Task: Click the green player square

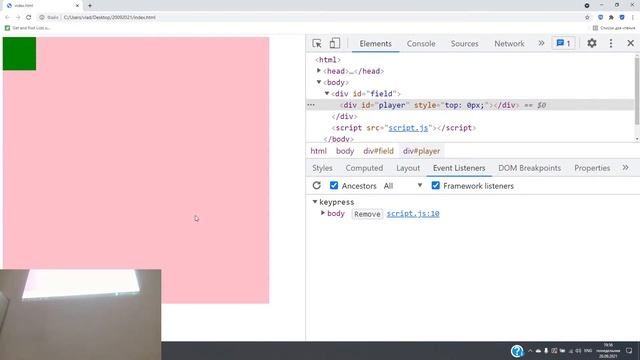Action: pyautogui.click(x=19, y=53)
